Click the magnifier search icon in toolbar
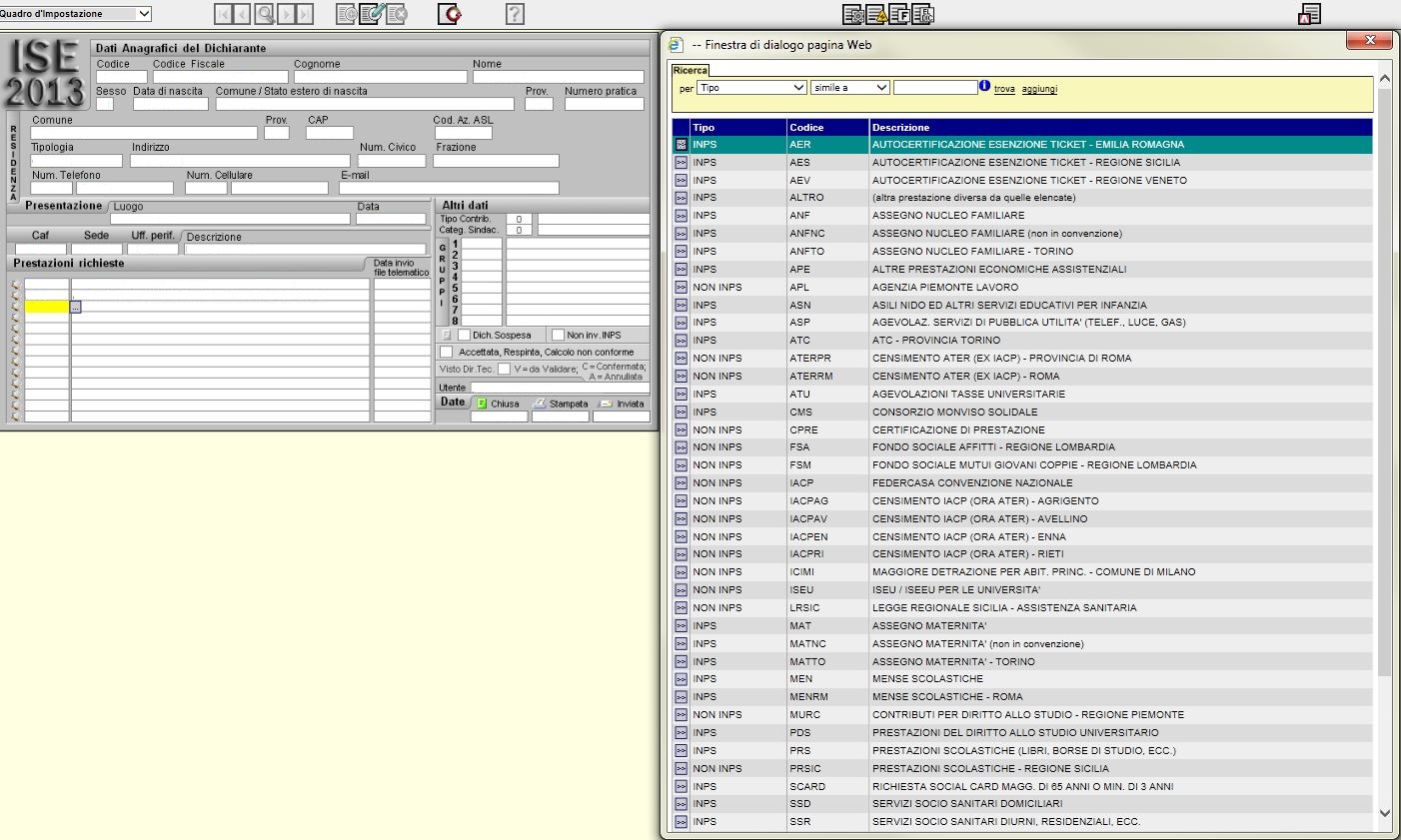 [264, 14]
